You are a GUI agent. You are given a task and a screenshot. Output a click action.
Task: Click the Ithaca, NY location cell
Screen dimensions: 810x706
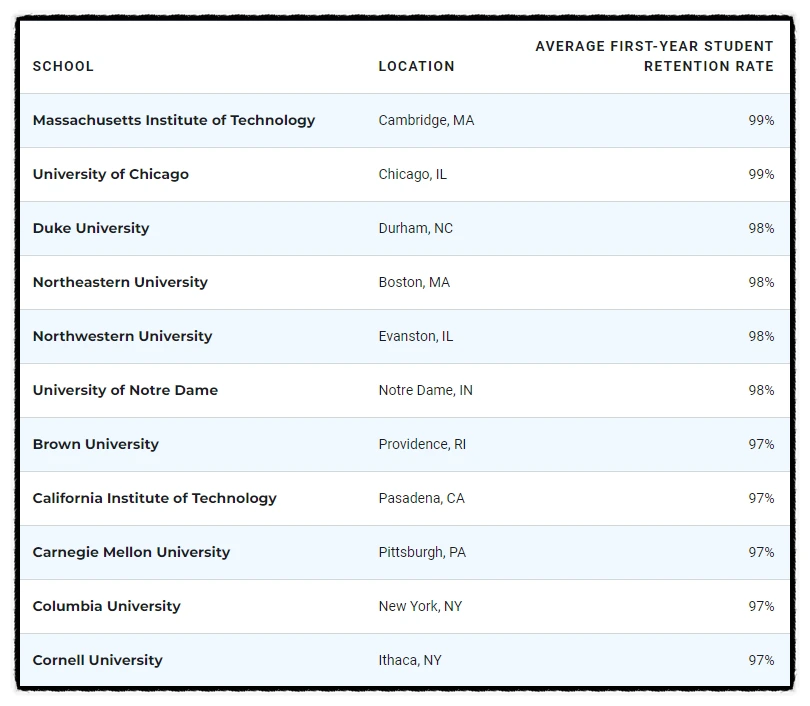coord(410,660)
